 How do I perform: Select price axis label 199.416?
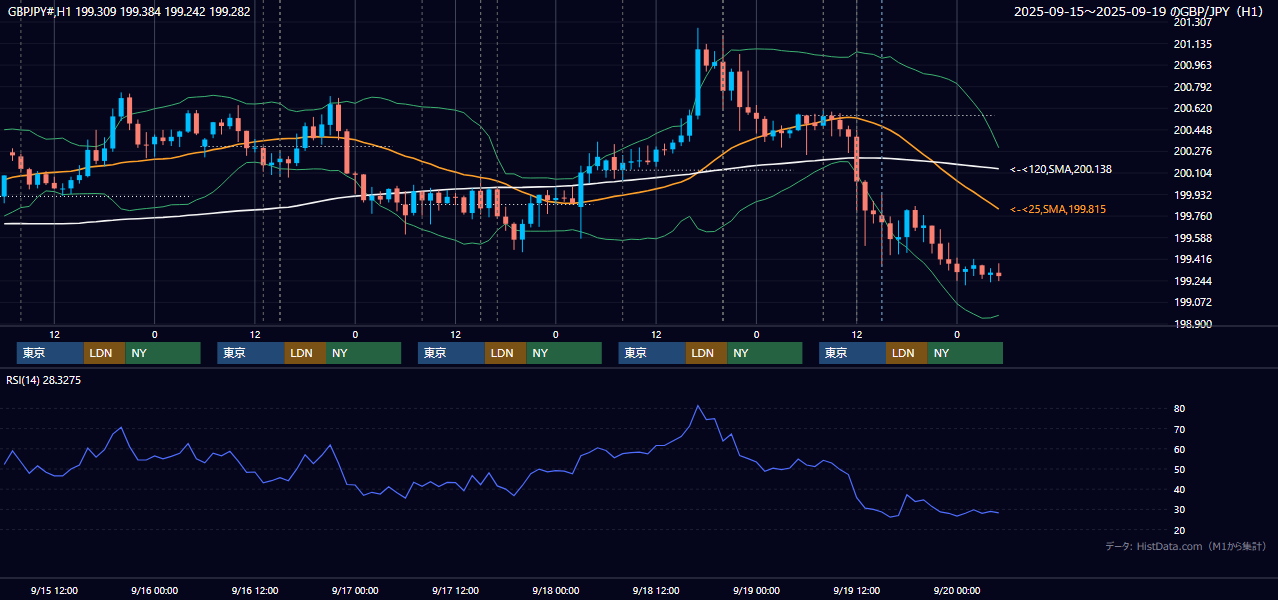[1193, 259]
